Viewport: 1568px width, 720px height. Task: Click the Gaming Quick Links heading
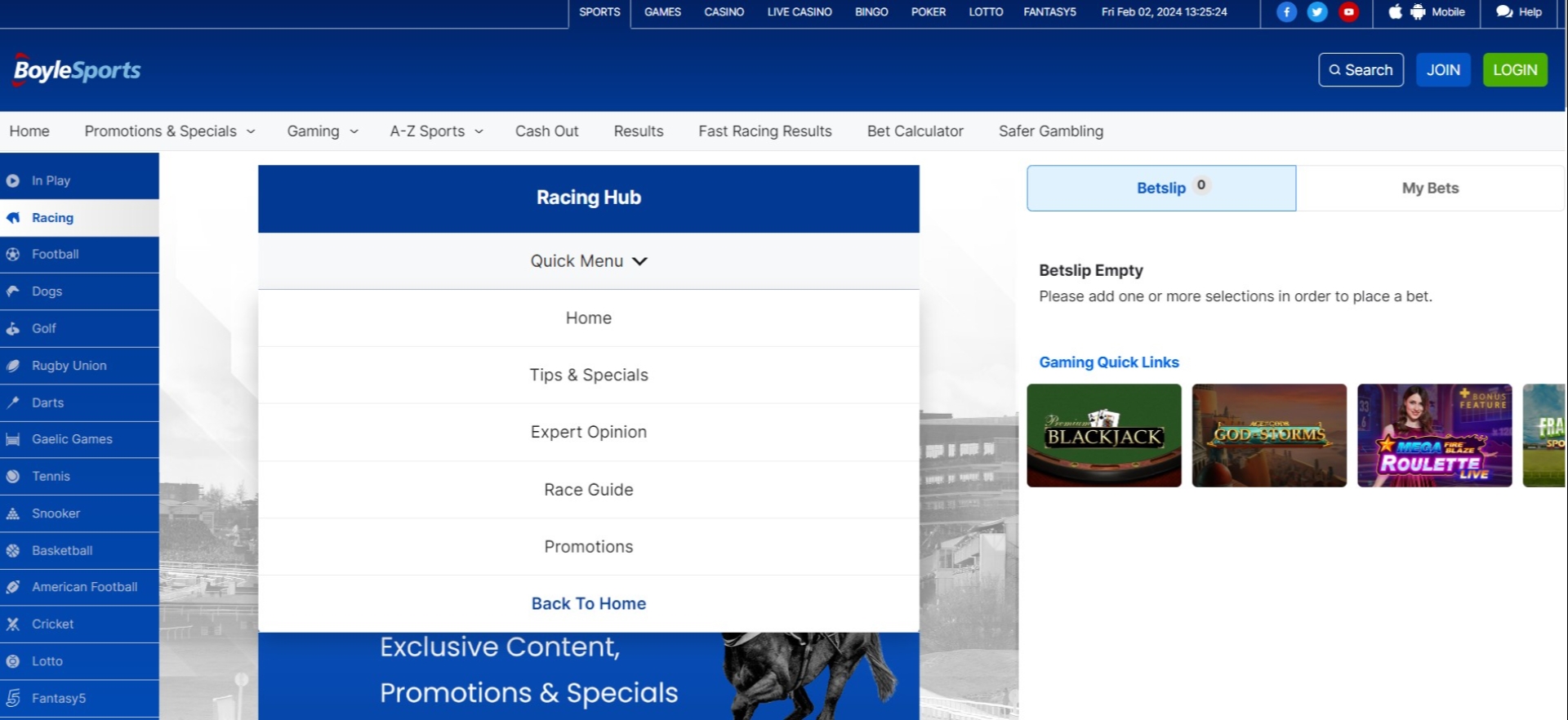coord(1109,362)
